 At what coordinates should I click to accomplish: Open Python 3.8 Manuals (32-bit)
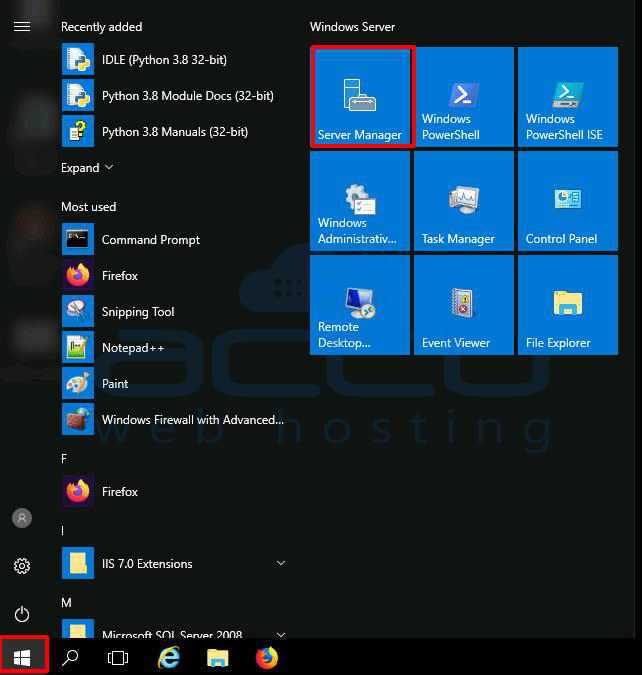pyautogui.click(x=174, y=131)
